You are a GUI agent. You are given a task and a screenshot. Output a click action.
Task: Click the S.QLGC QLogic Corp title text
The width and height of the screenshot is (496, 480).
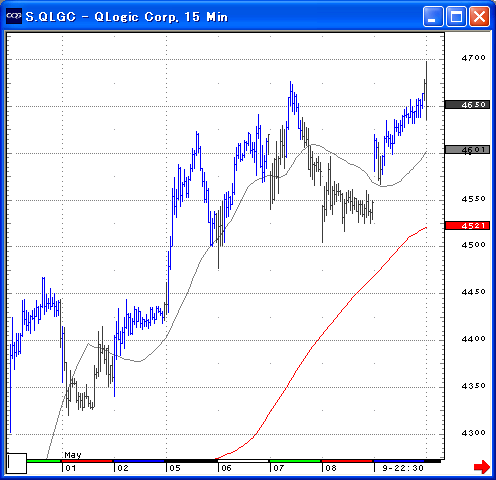pyautogui.click(x=127, y=17)
